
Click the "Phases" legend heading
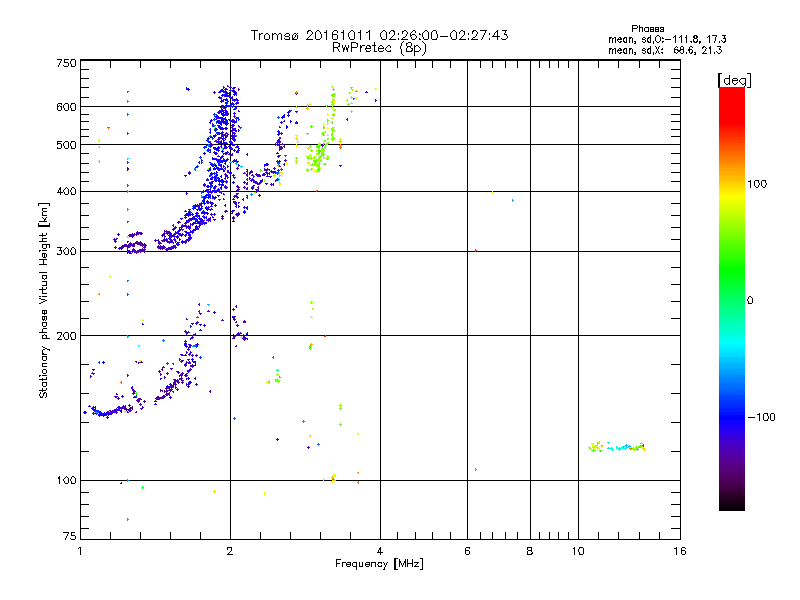(647, 29)
